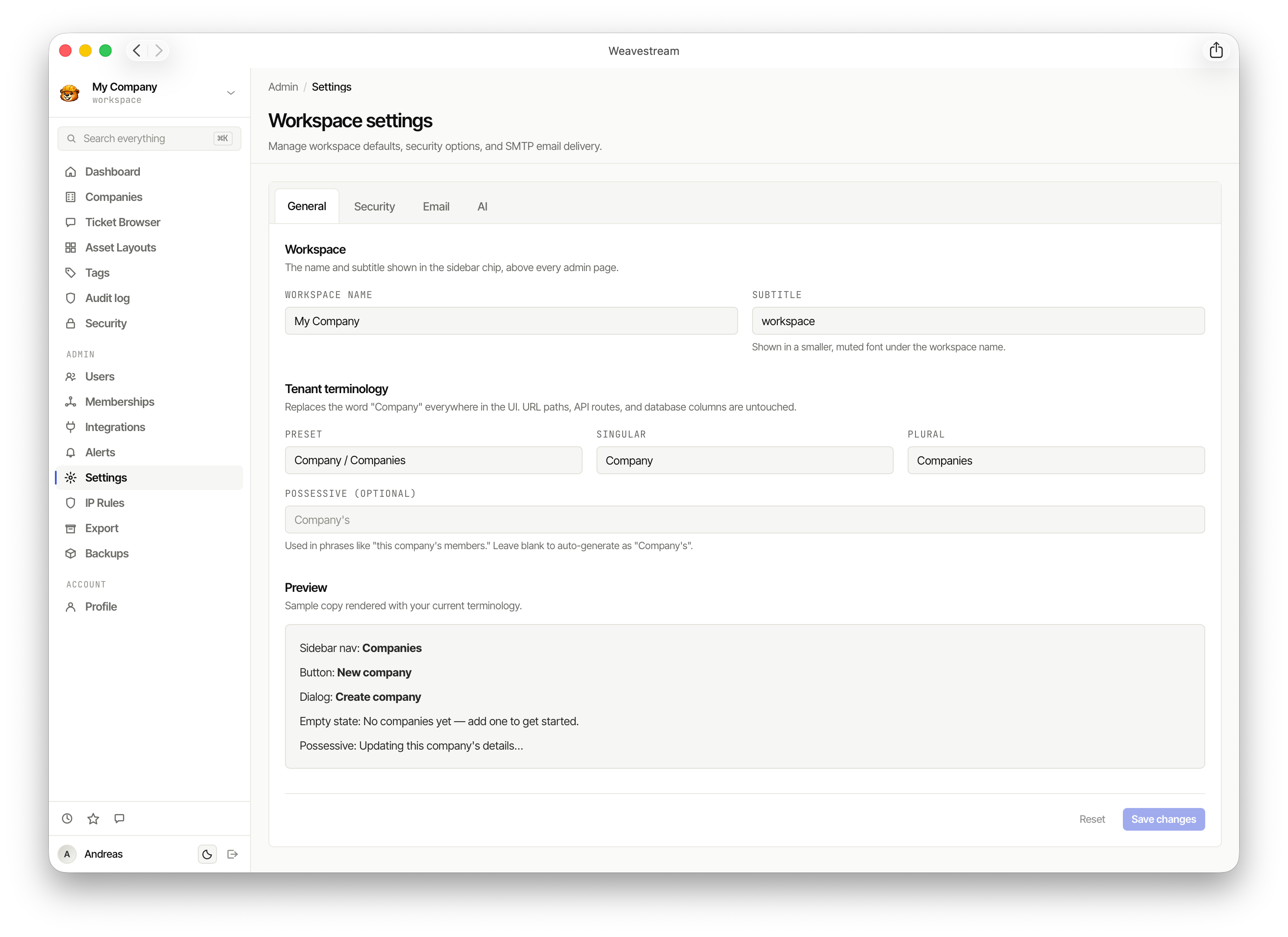
Task: Click the Audit log shield icon
Action: click(71, 298)
